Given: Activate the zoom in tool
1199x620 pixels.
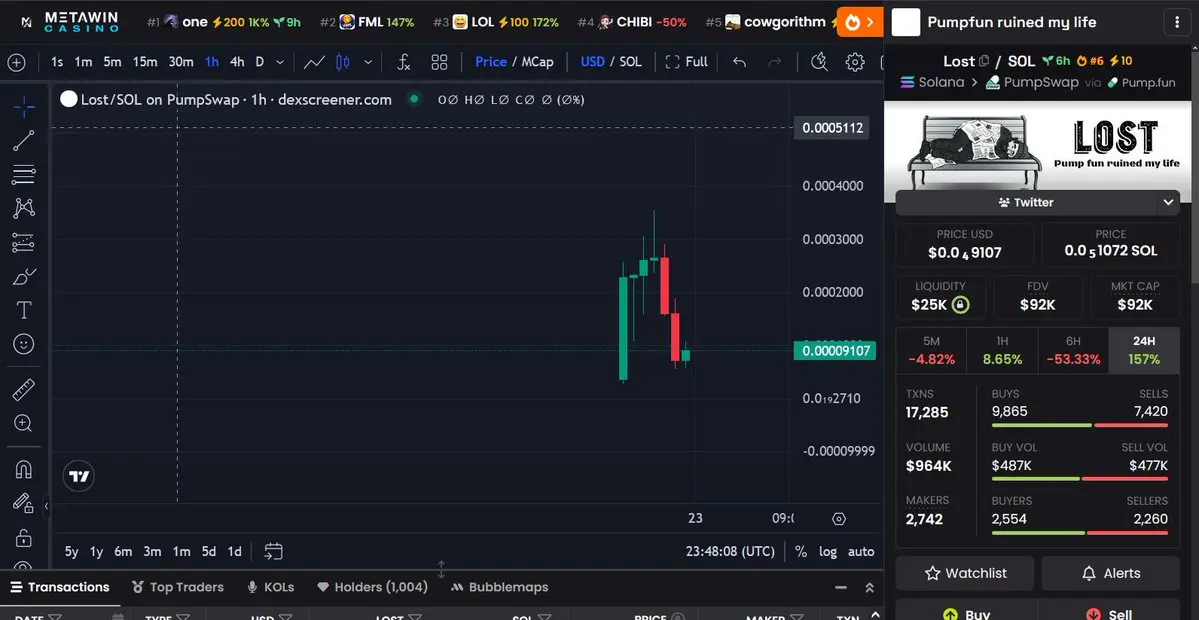Looking at the screenshot, I should 24,423.
